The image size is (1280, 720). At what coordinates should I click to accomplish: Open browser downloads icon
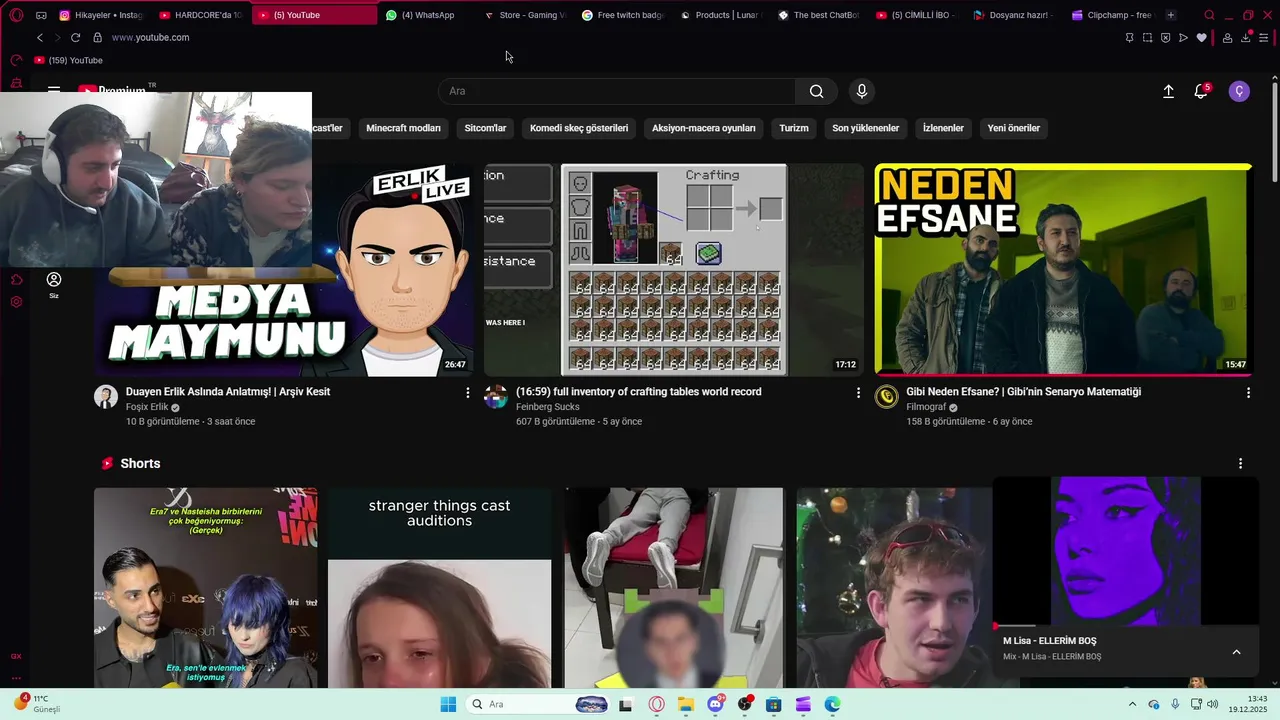coord(1246,37)
